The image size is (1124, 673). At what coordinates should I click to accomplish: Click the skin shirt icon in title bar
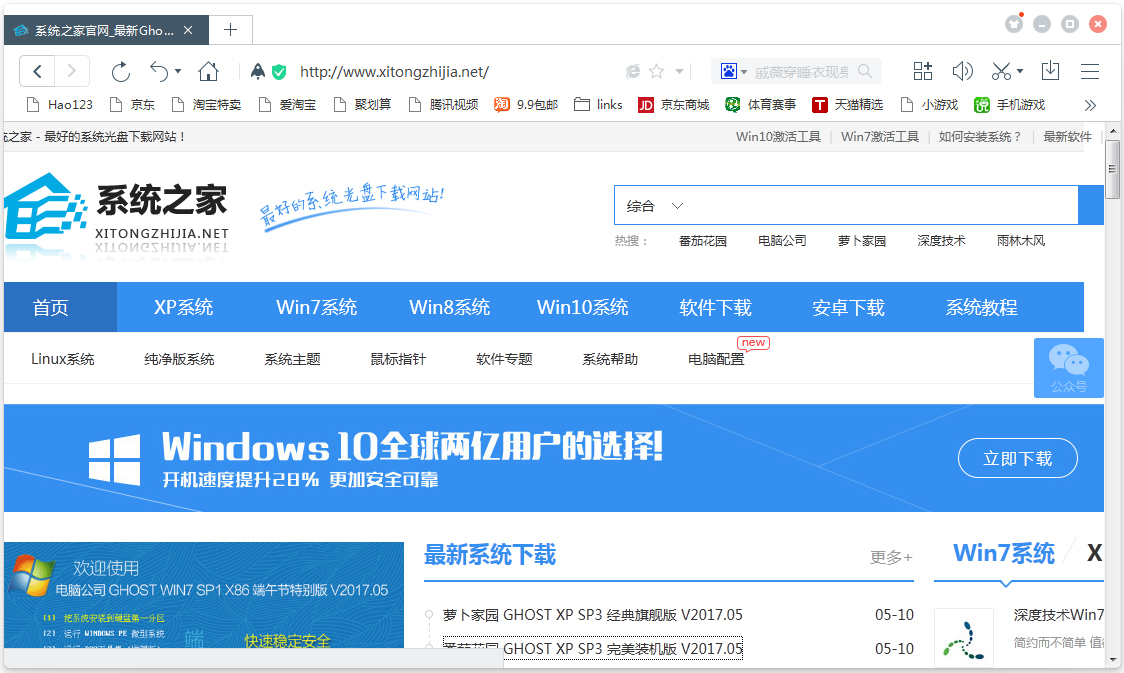(1014, 24)
